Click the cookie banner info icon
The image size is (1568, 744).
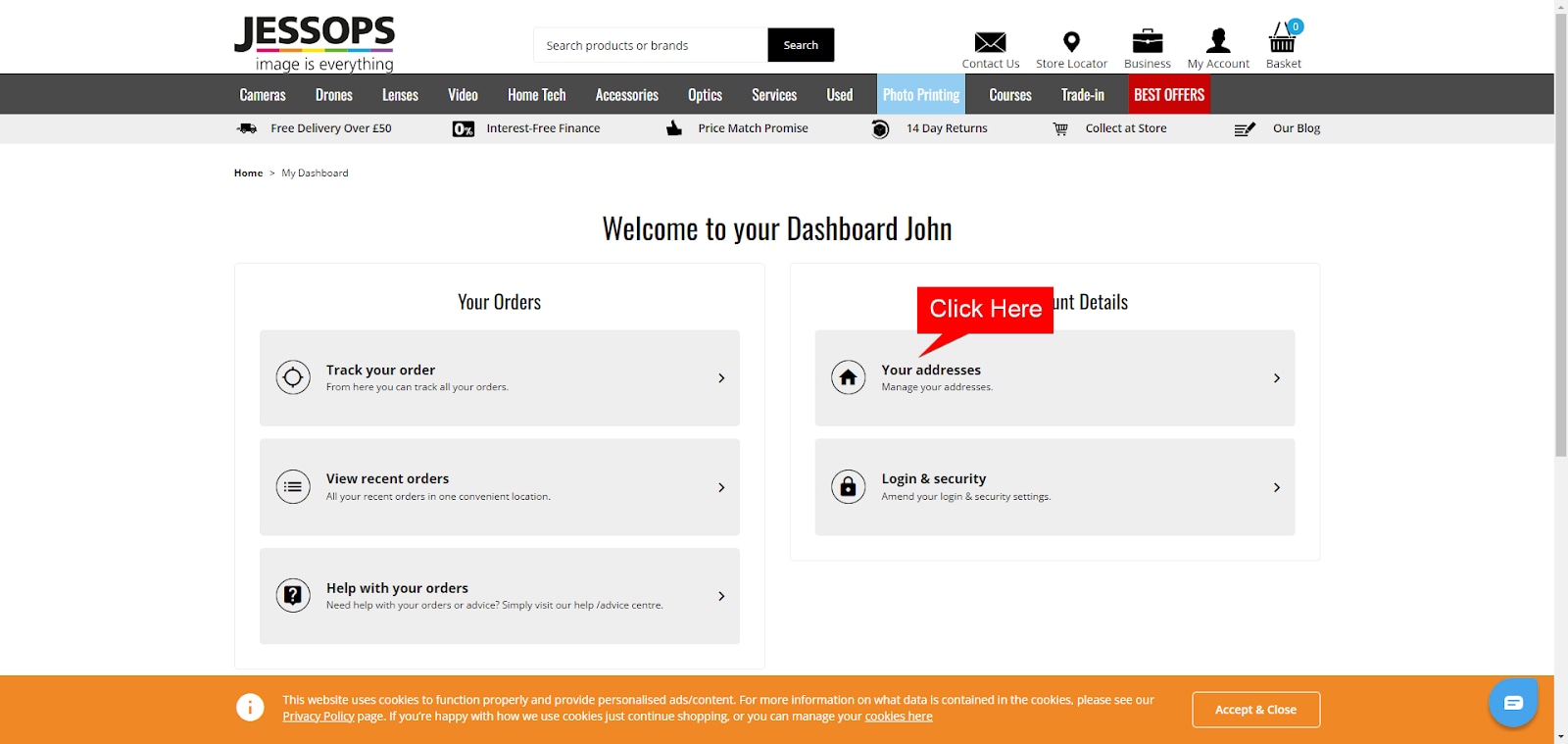point(250,707)
